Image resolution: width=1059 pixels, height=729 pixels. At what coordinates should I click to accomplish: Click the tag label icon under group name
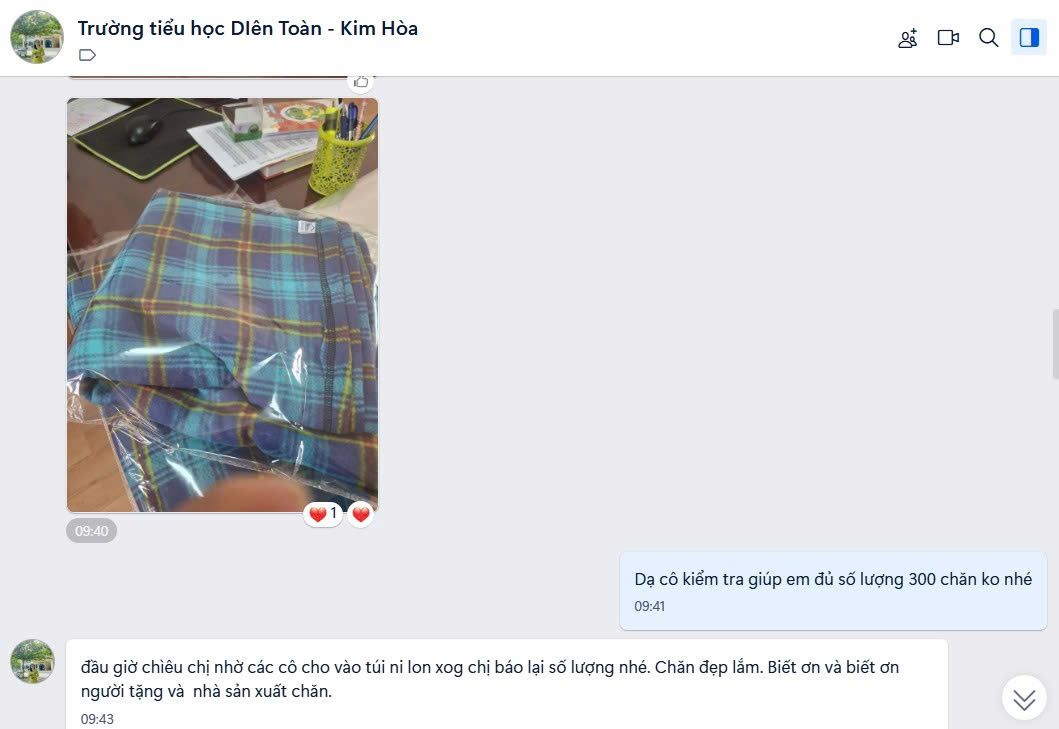point(87,55)
